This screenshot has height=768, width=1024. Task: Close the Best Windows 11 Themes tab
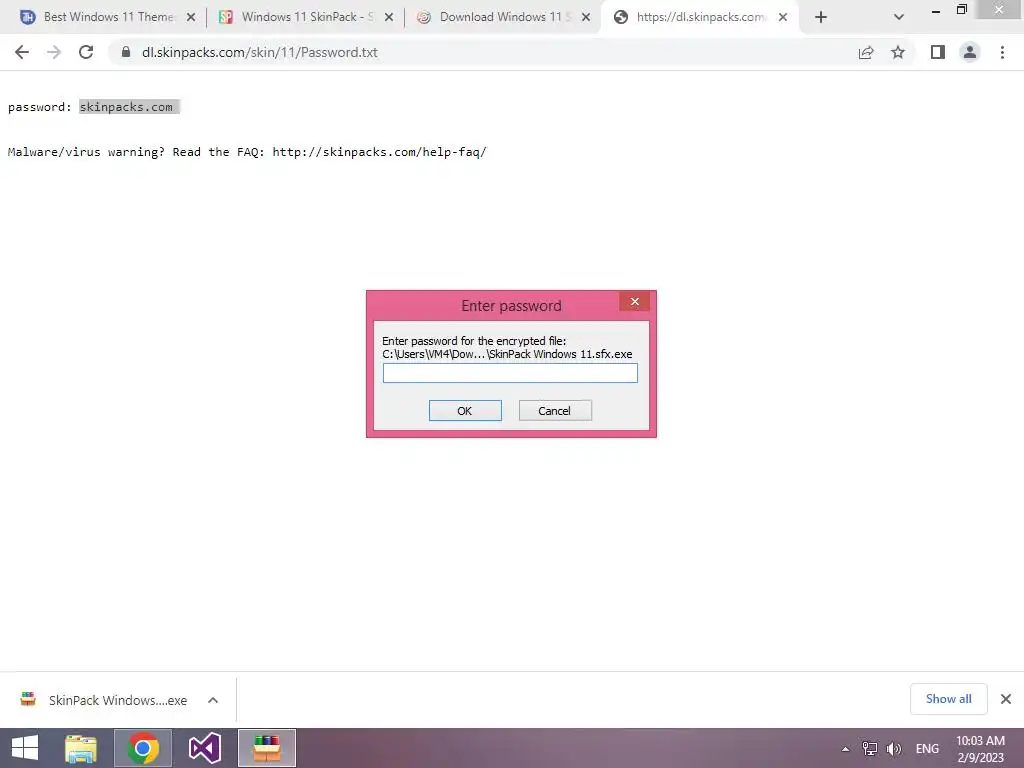pos(191,17)
